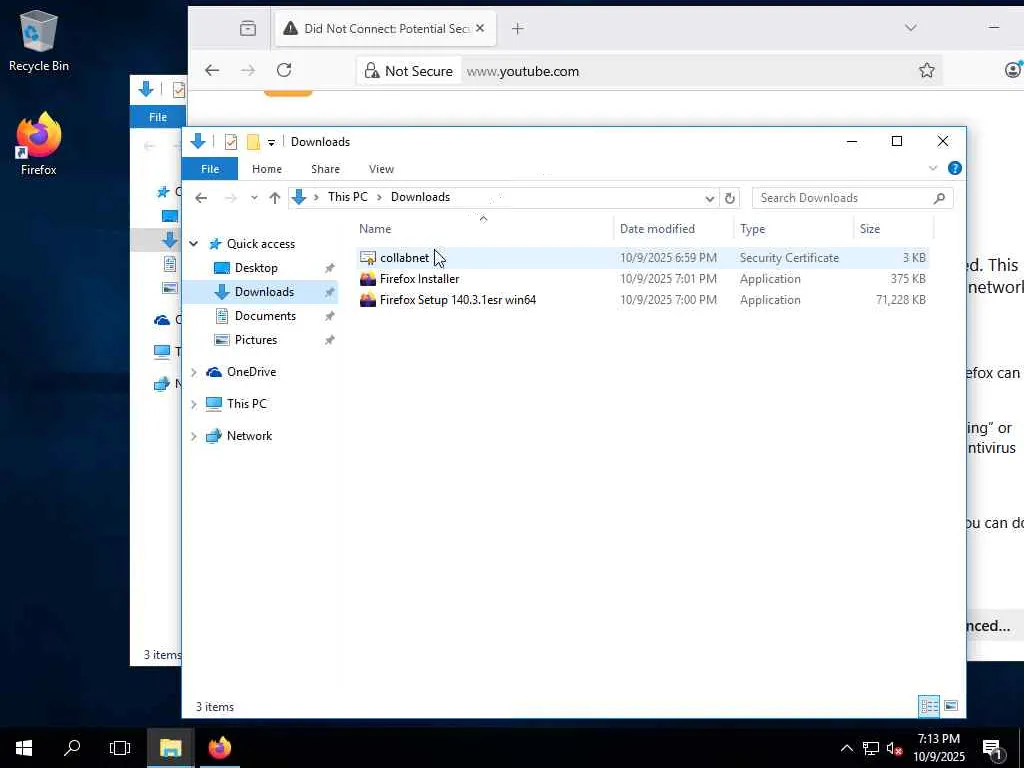1024x768 pixels.
Task: Switch to the Share ribbon tab
Action: [x=325, y=169]
